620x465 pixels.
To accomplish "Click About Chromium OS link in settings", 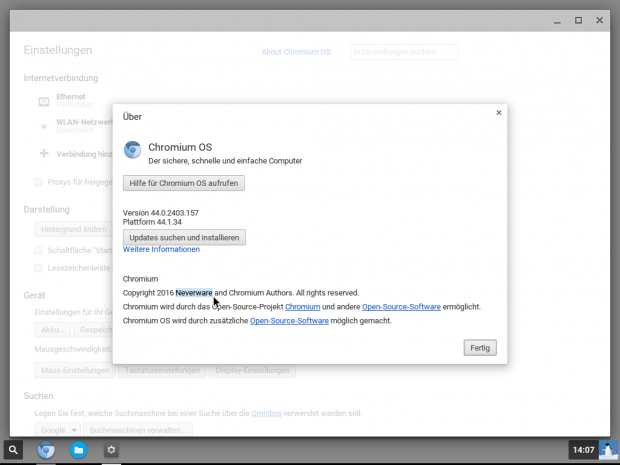I will [296, 52].
